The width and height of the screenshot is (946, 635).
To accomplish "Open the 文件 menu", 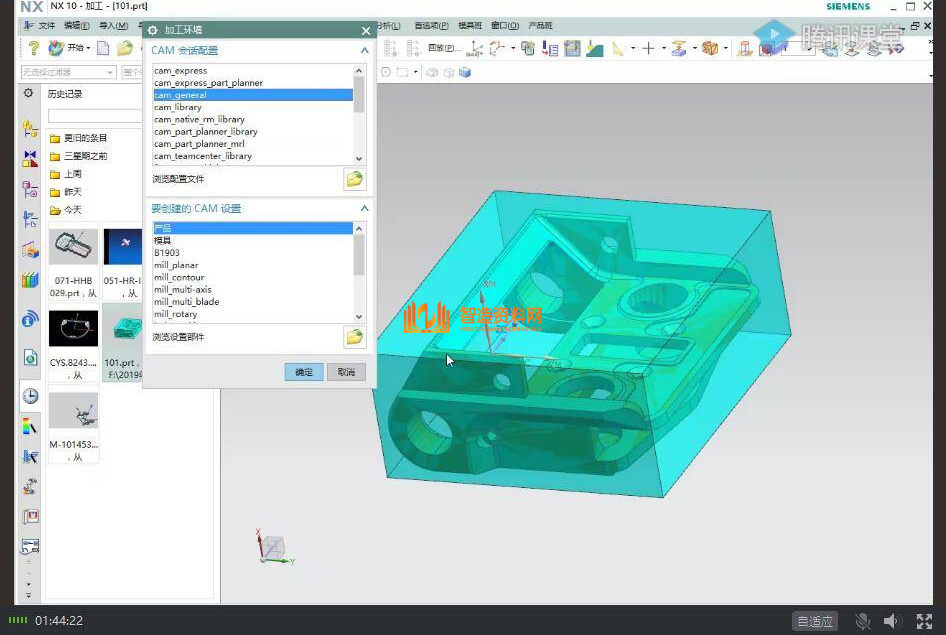I will (46, 25).
